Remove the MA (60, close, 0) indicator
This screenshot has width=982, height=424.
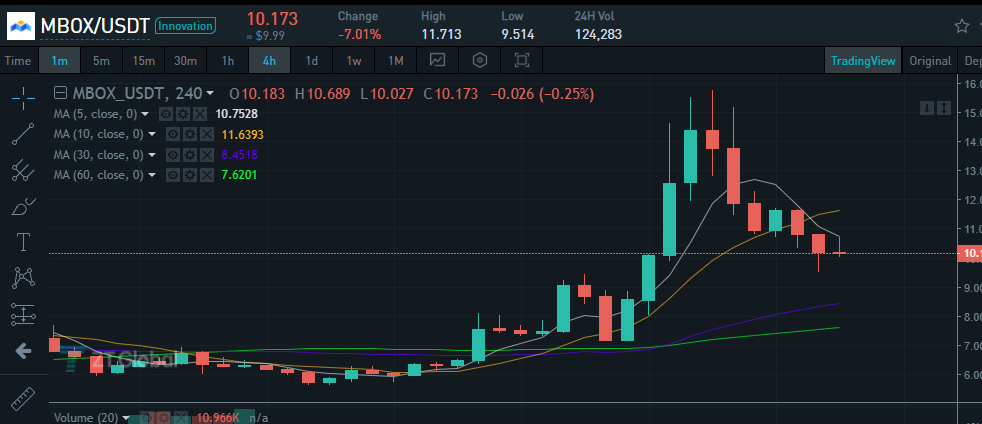pyautogui.click(x=205, y=175)
